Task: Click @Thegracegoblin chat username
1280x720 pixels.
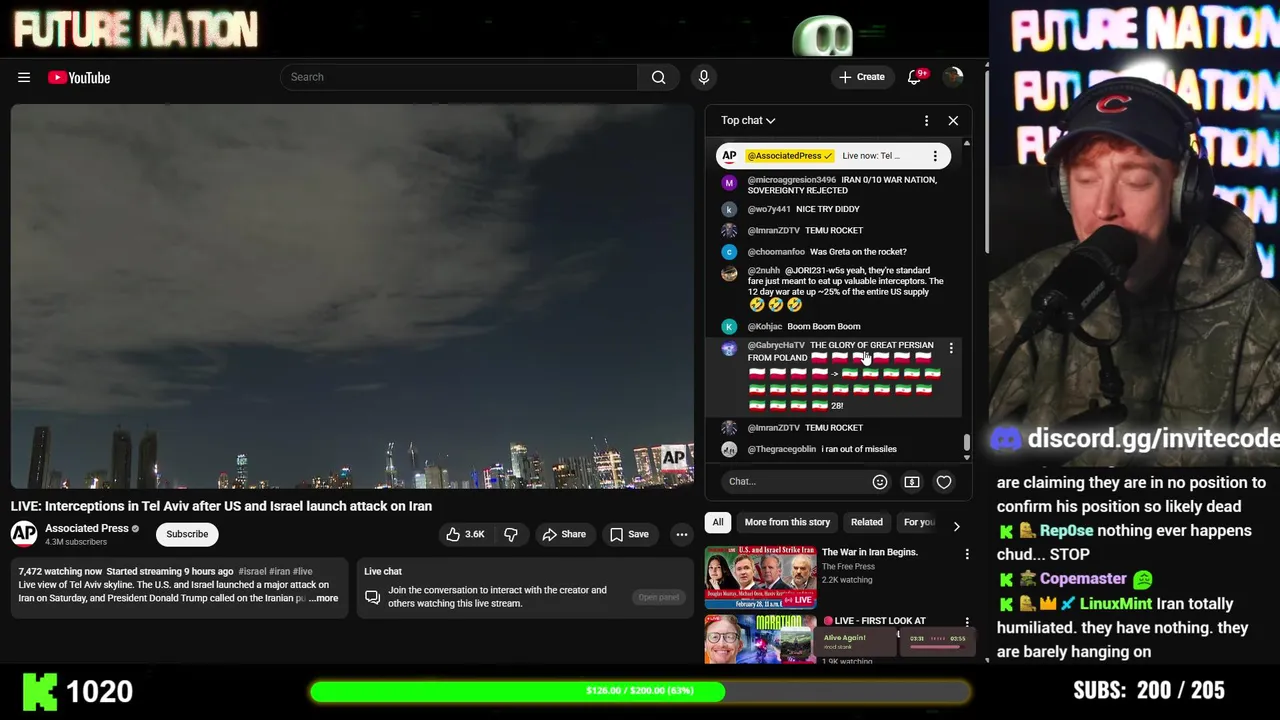Action: (782, 449)
